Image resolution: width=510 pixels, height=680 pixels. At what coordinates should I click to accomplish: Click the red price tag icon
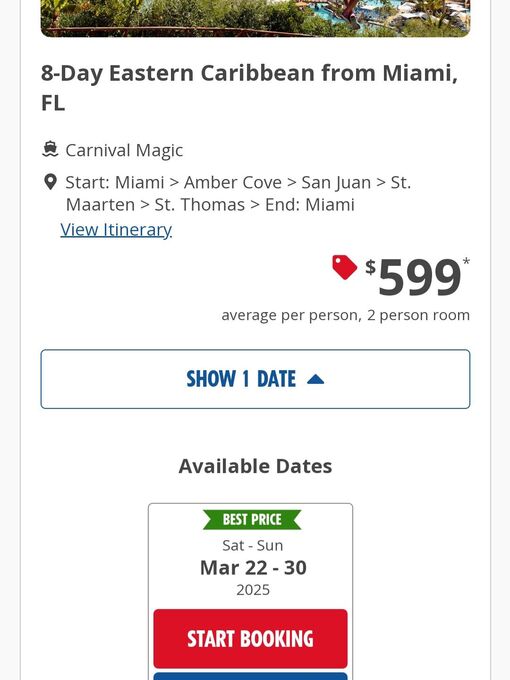click(x=344, y=267)
